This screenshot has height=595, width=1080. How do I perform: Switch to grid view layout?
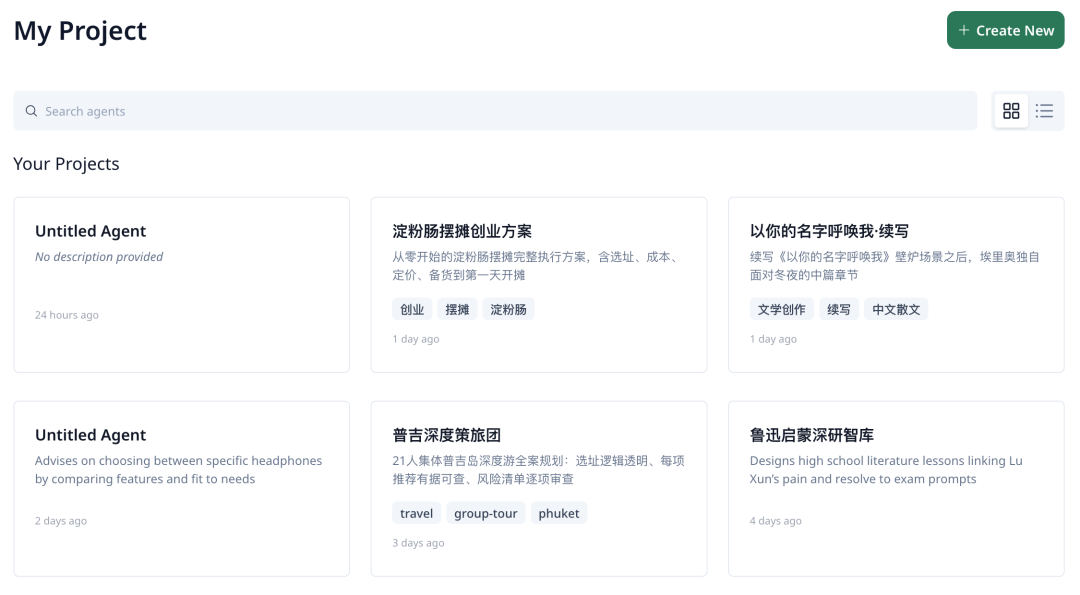[x=1010, y=111]
